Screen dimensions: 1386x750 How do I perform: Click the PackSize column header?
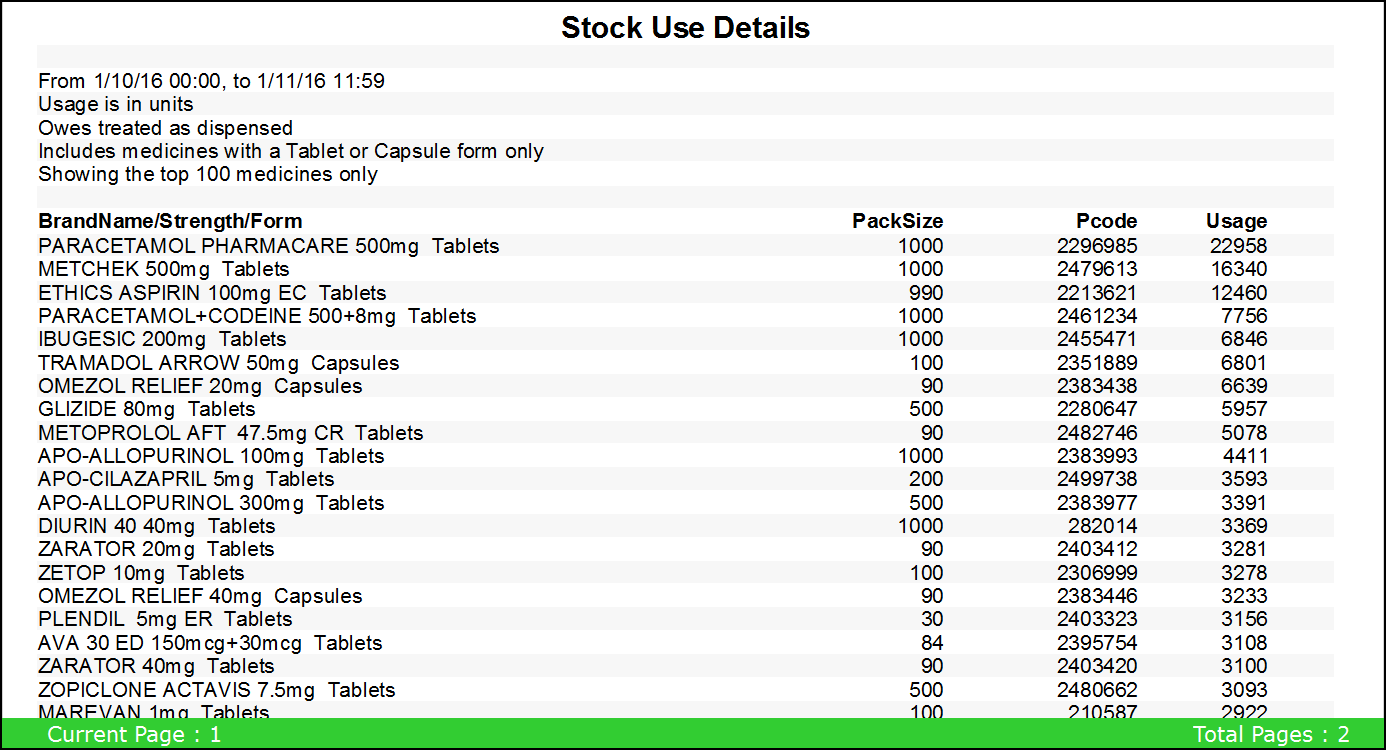point(897,221)
